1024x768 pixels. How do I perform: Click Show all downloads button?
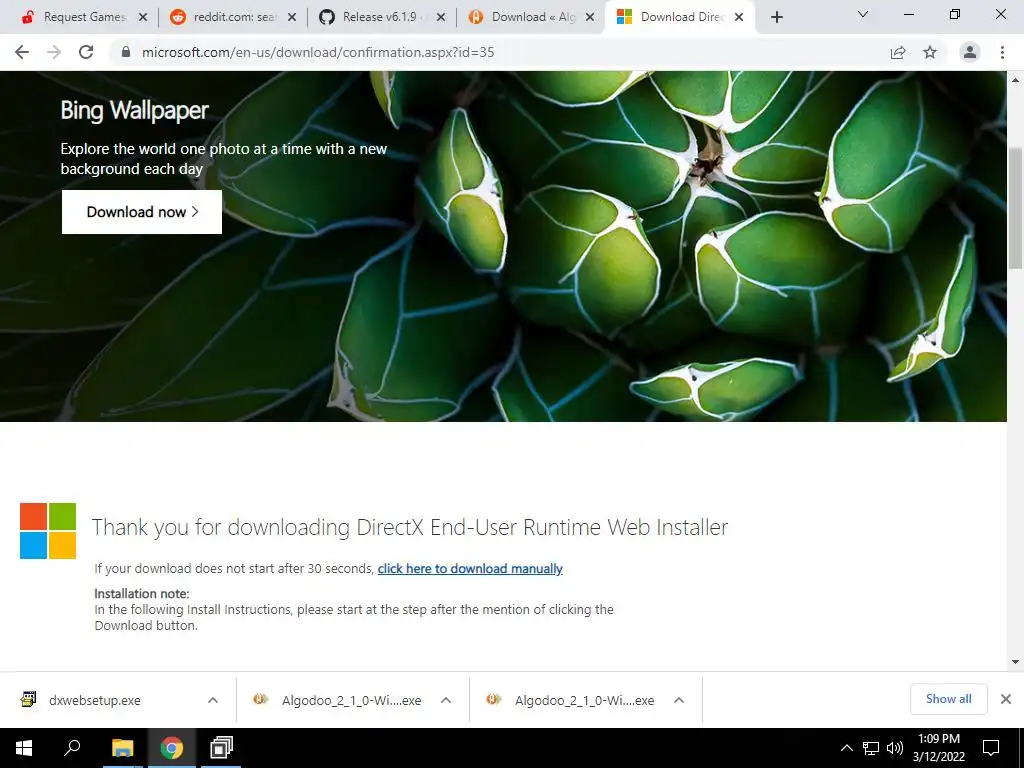(x=948, y=699)
